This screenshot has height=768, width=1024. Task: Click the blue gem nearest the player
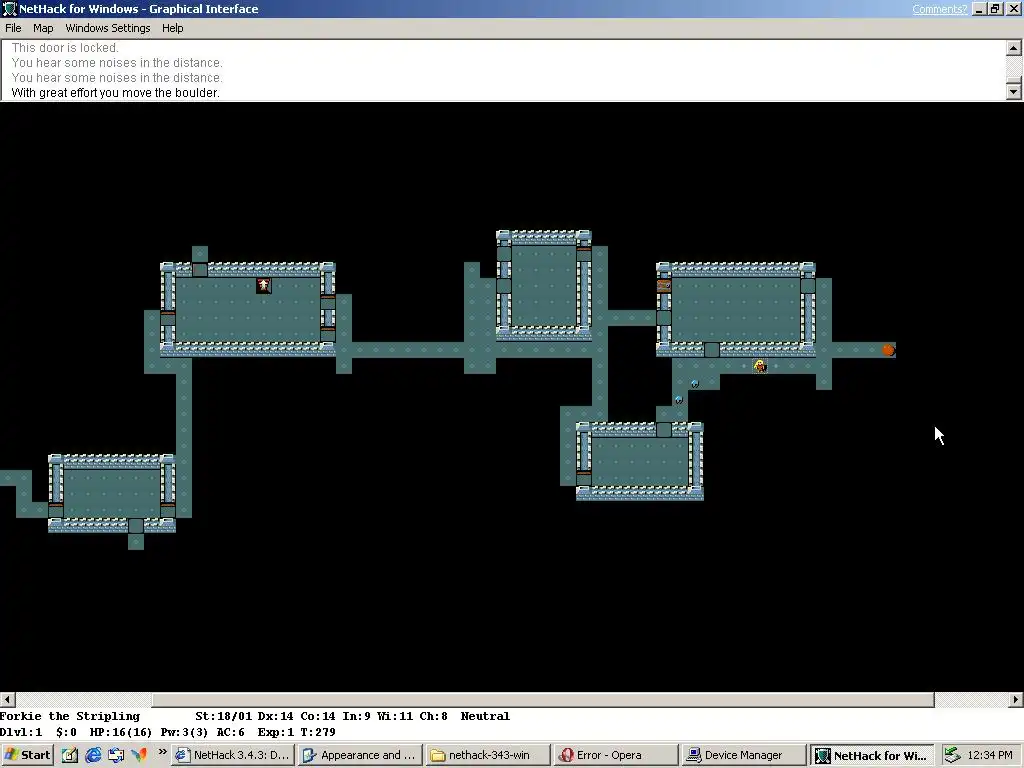[695, 384]
